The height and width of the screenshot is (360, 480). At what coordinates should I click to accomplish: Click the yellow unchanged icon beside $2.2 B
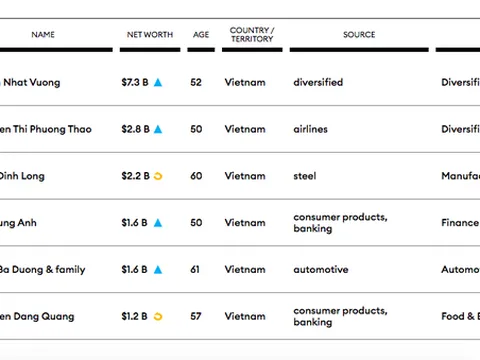[158, 176]
